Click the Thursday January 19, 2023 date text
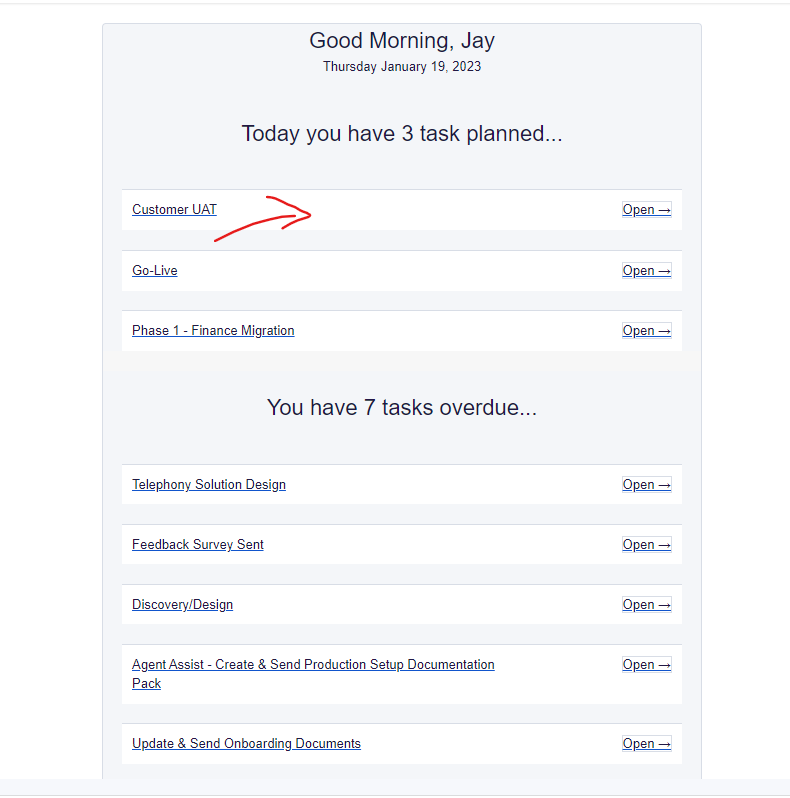 tap(402, 67)
